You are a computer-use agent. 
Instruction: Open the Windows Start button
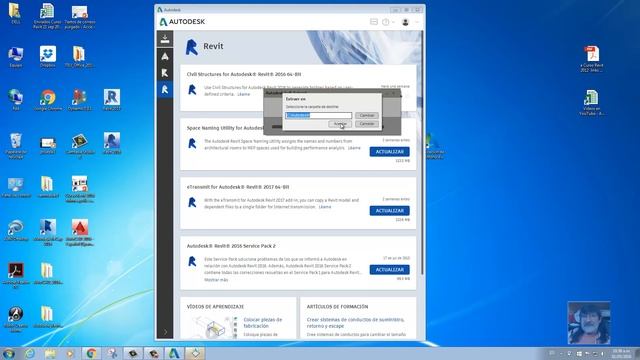pyautogui.click(x=9, y=353)
